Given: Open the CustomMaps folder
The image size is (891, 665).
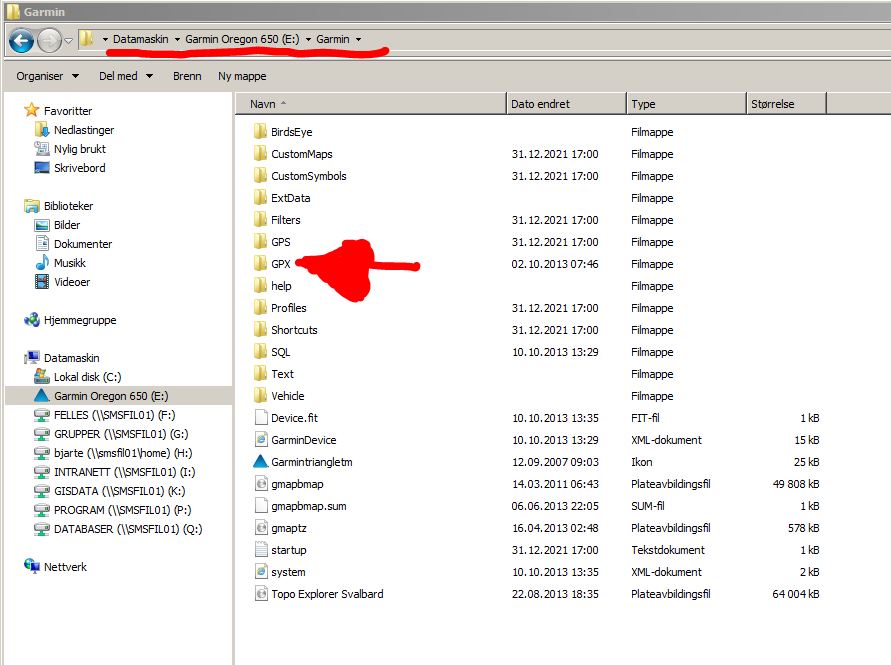Looking at the screenshot, I should point(301,154).
